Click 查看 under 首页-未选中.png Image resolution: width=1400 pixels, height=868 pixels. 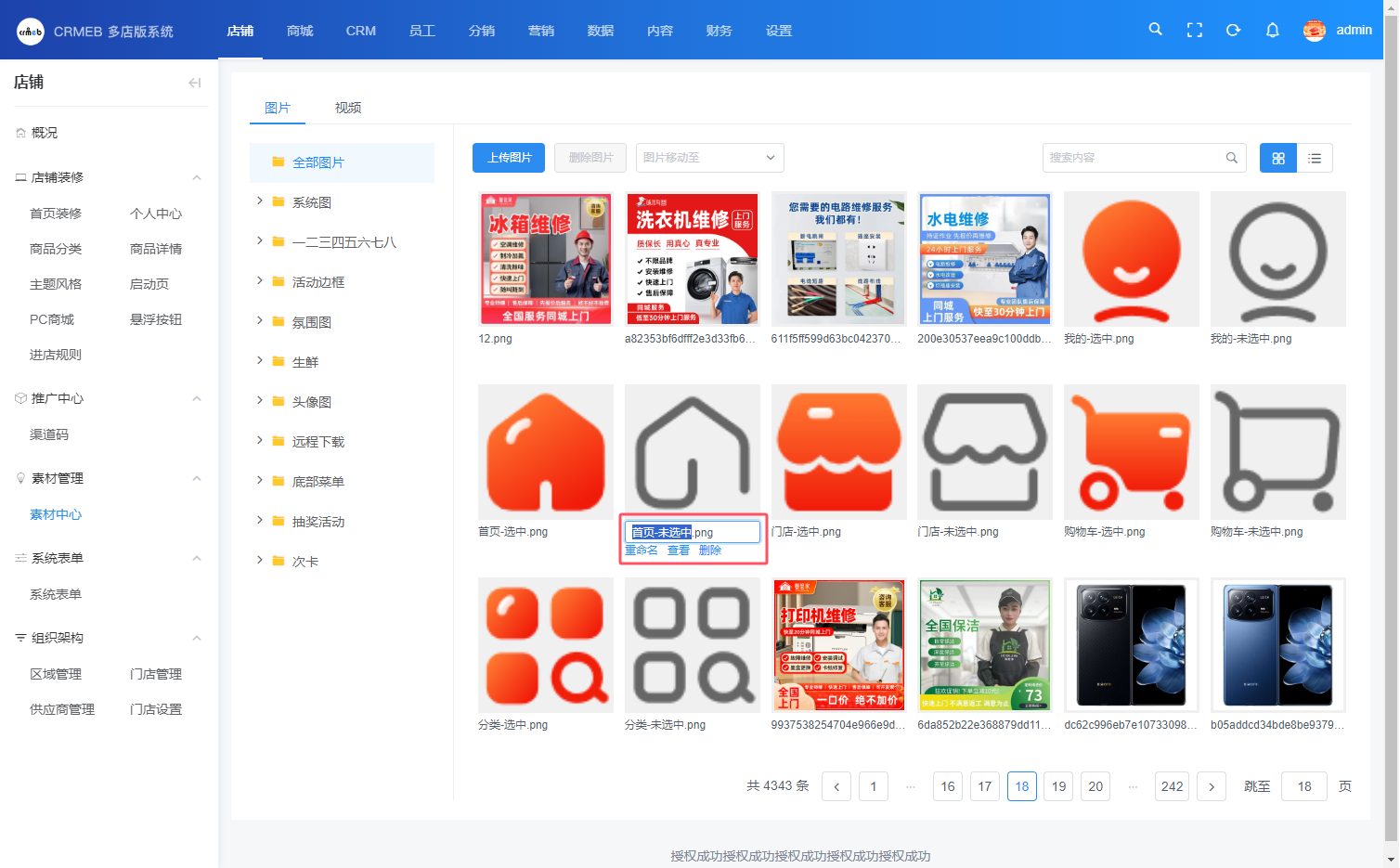[679, 551]
